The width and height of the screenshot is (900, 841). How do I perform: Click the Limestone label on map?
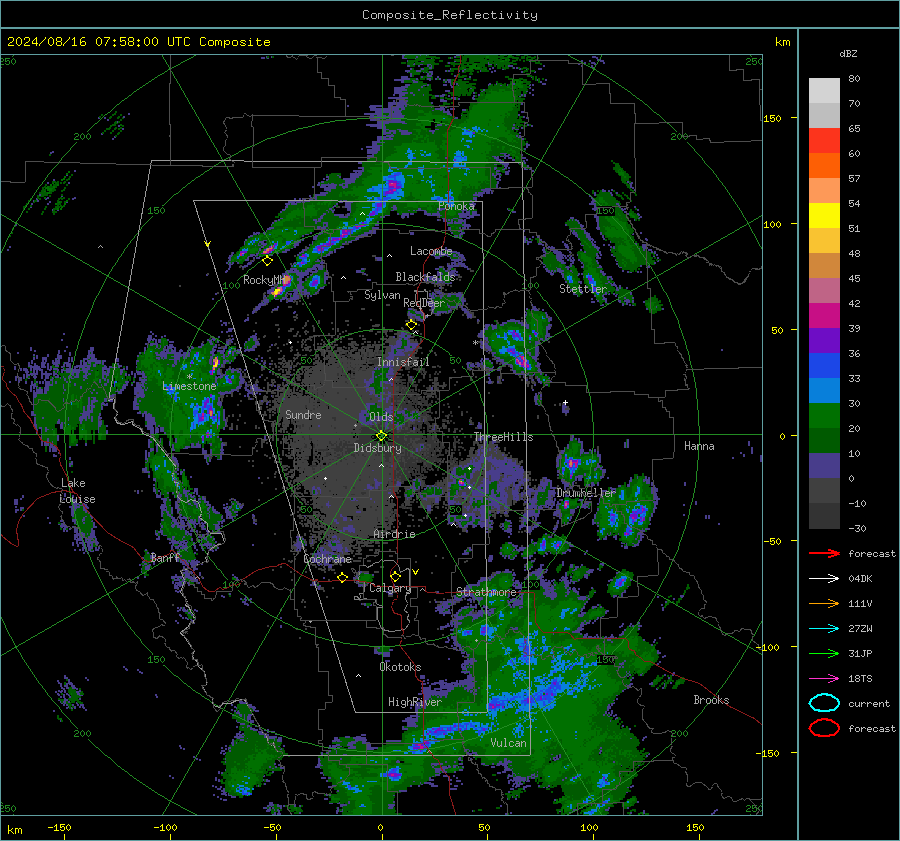pyautogui.click(x=189, y=386)
